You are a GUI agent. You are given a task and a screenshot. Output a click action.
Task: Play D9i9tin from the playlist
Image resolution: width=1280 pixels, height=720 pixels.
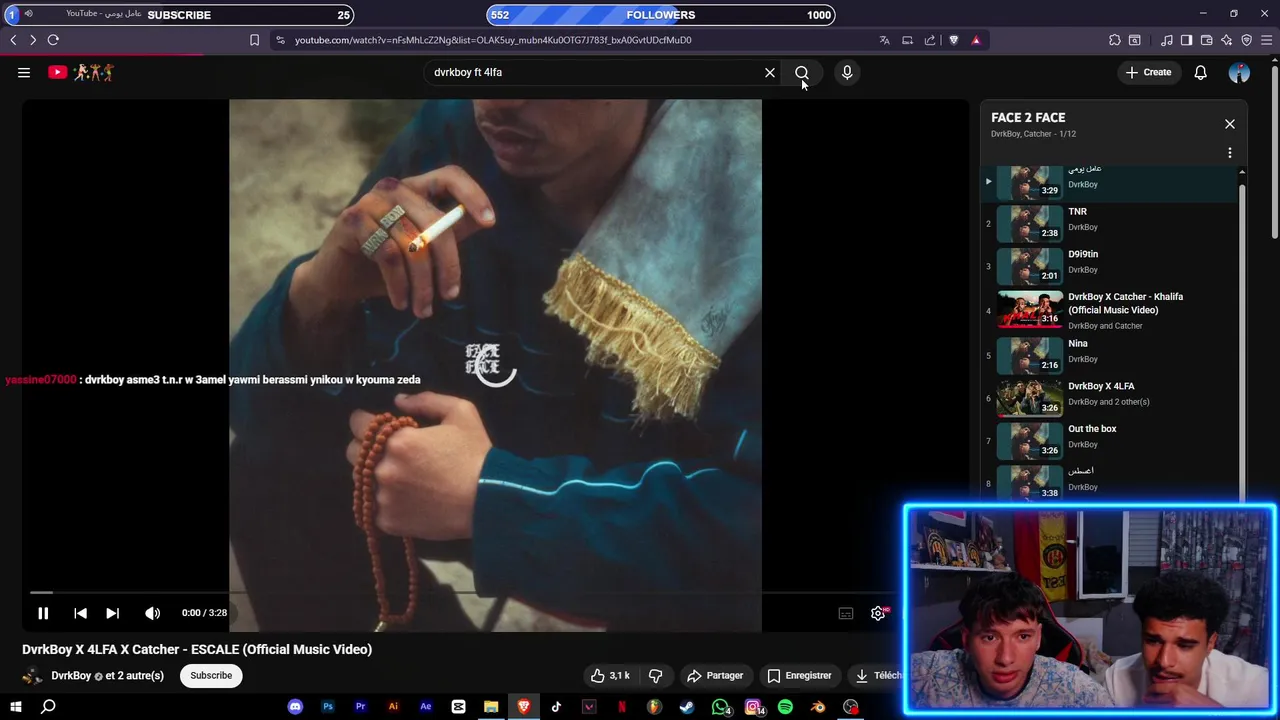tap(1110, 266)
